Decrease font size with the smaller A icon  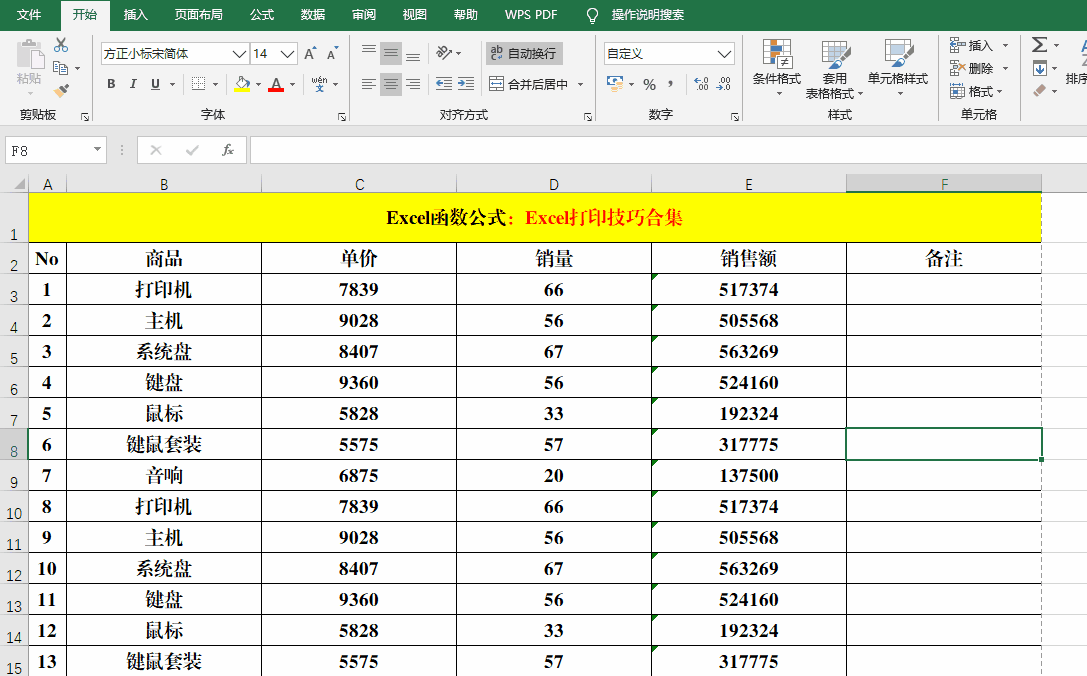(x=332, y=53)
